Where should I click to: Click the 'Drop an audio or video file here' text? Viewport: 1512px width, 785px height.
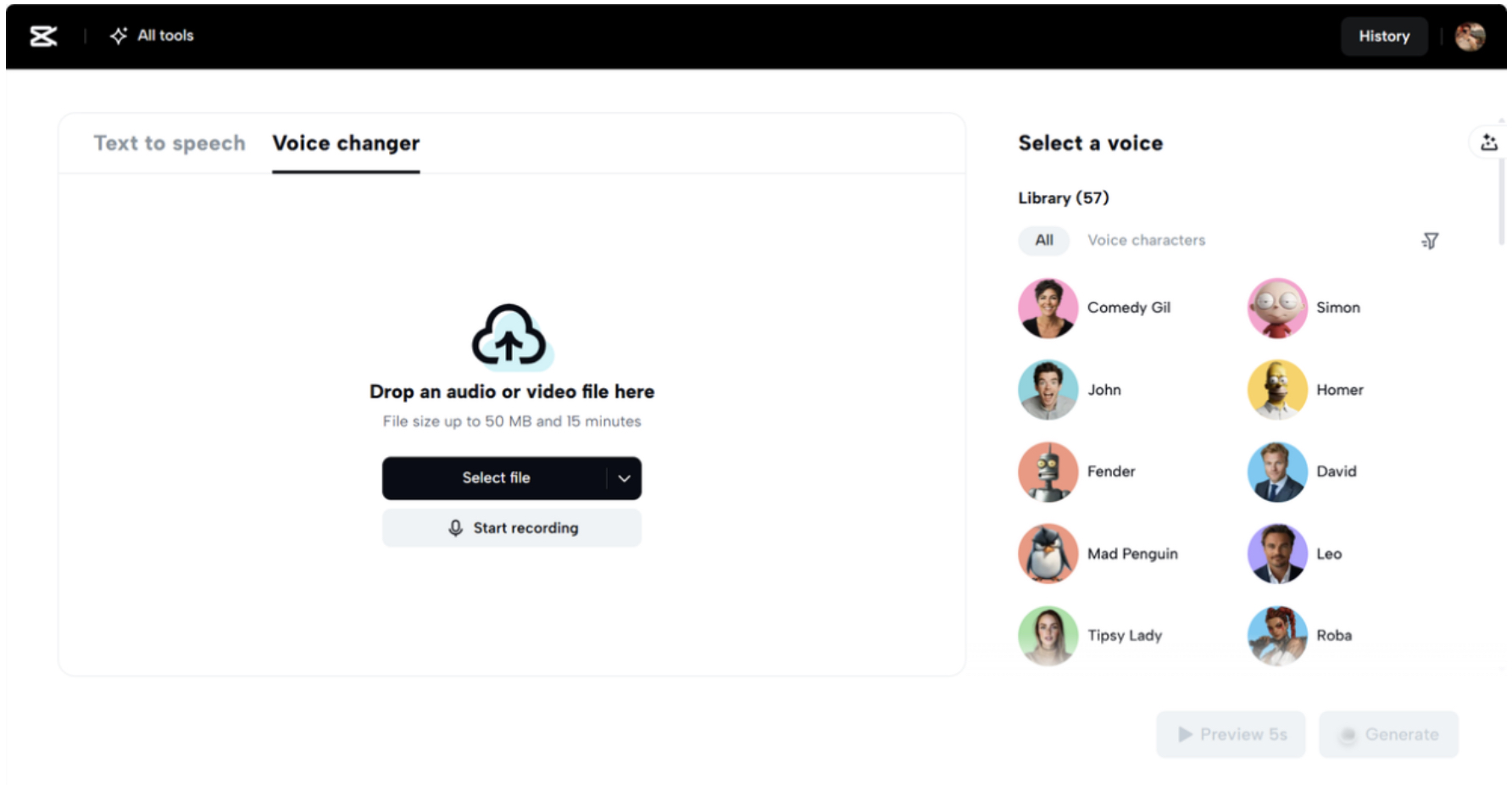pos(512,392)
